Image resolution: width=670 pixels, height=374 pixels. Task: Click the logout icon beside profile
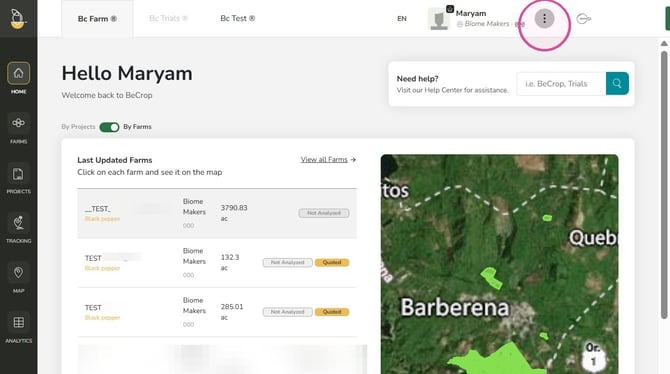pyautogui.click(x=584, y=19)
